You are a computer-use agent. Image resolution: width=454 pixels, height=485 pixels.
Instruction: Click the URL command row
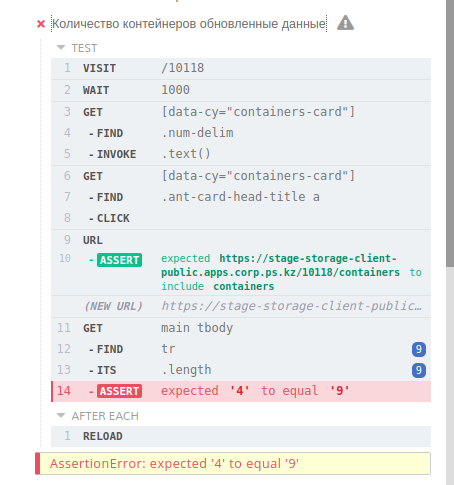241,240
